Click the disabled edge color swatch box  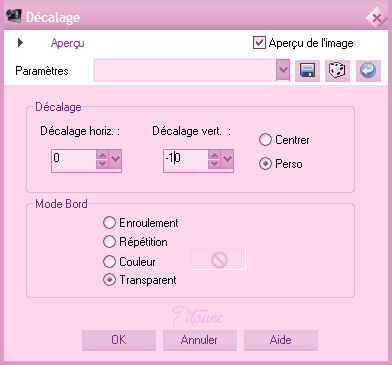219,259
